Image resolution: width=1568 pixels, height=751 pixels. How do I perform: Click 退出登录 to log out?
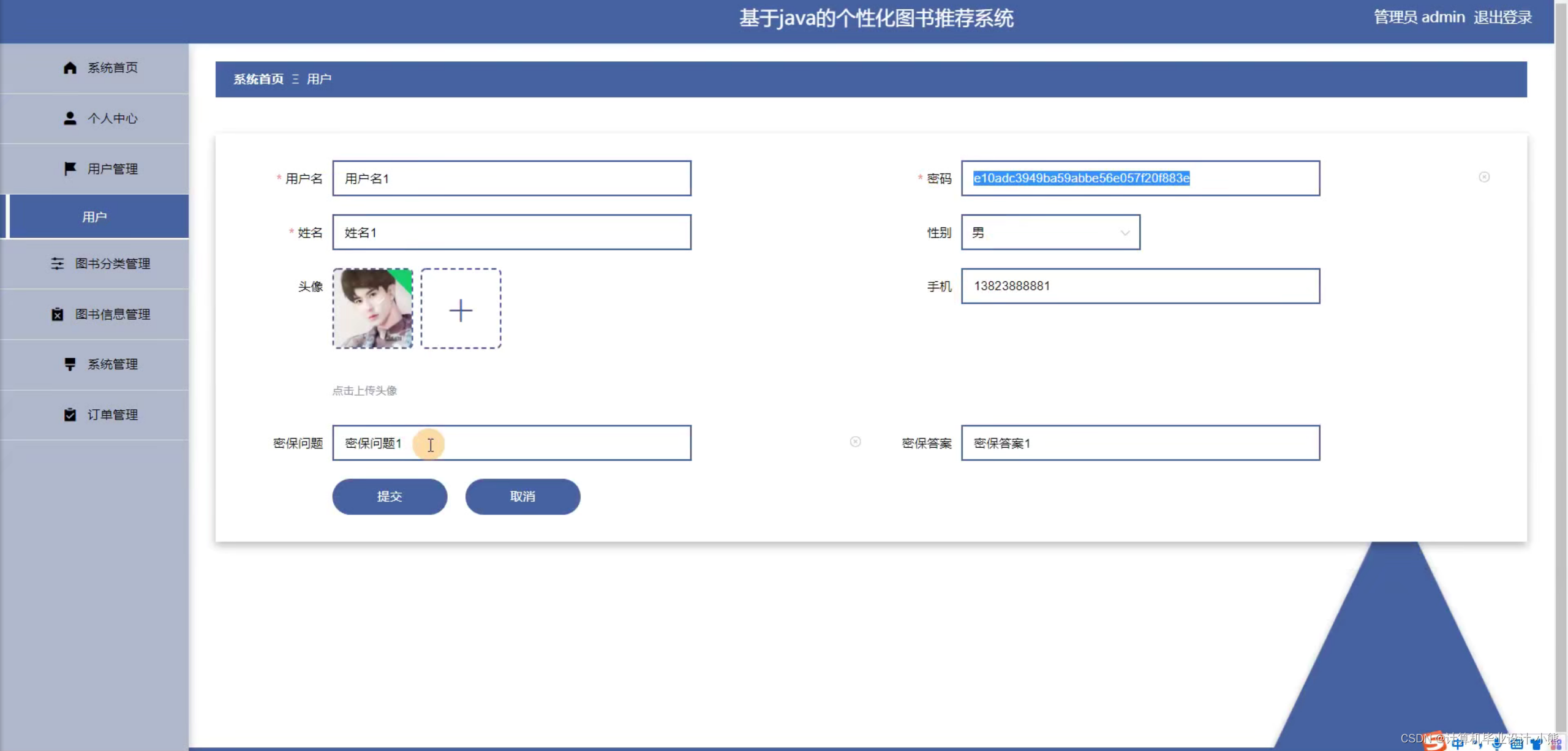click(1502, 17)
